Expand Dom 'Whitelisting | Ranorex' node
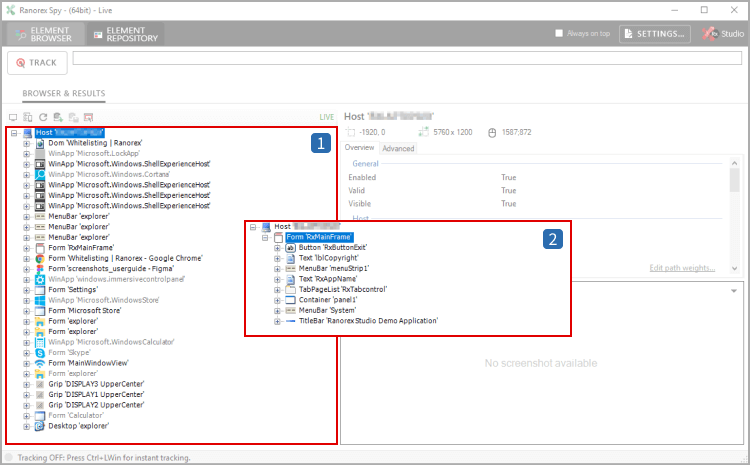Screen dimensions: 750x465 point(26,143)
